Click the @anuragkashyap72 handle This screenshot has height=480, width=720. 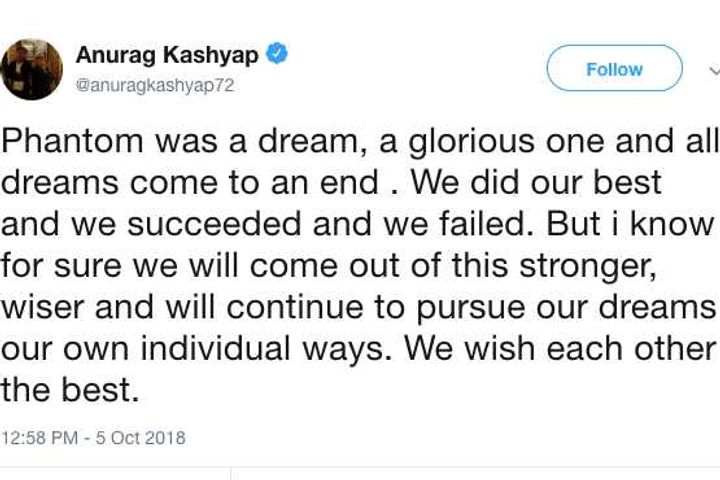(154, 85)
